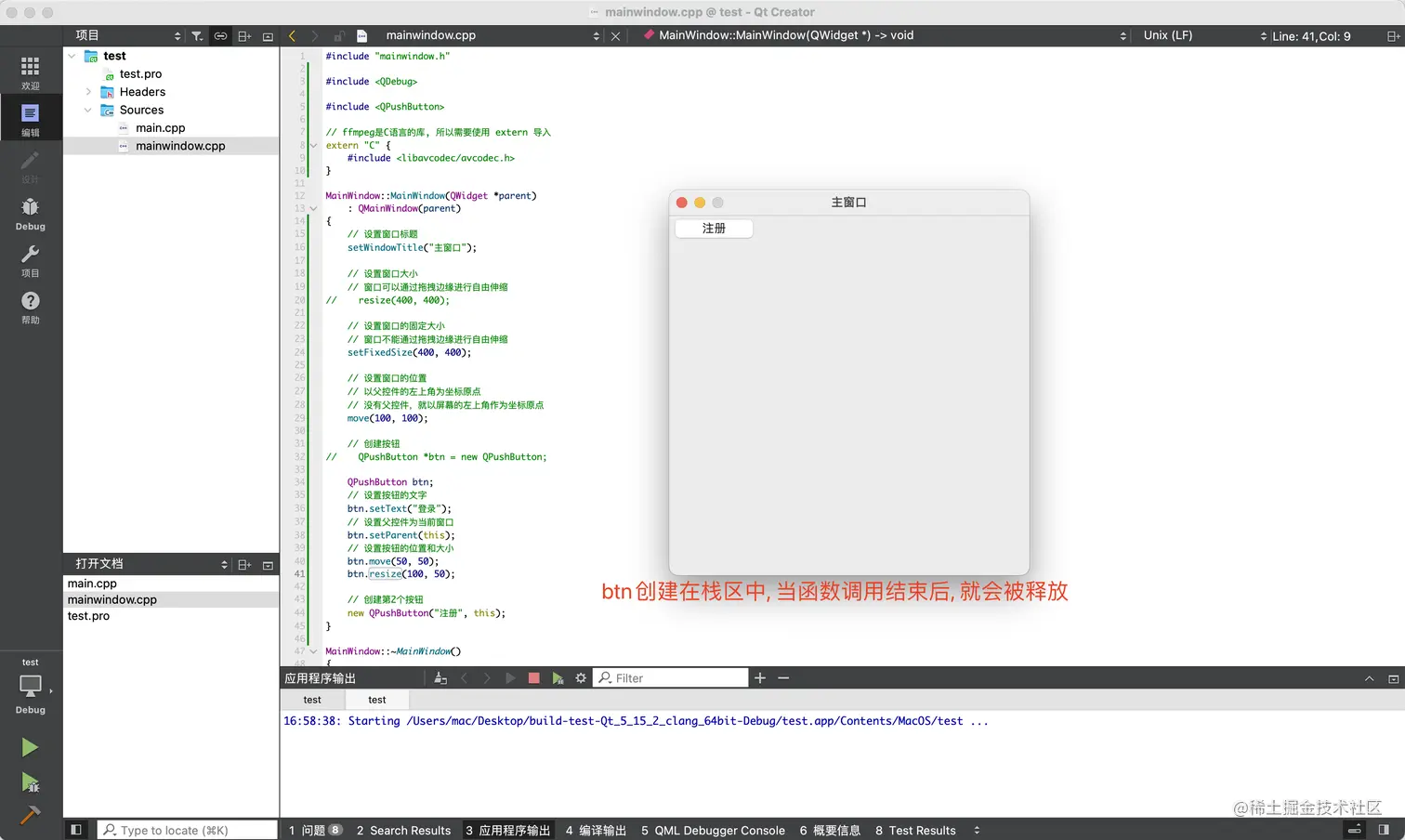Select main.cpp in Sources folder
Image resolution: width=1405 pixels, height=840 pixels.
click(x=160, y=128)
